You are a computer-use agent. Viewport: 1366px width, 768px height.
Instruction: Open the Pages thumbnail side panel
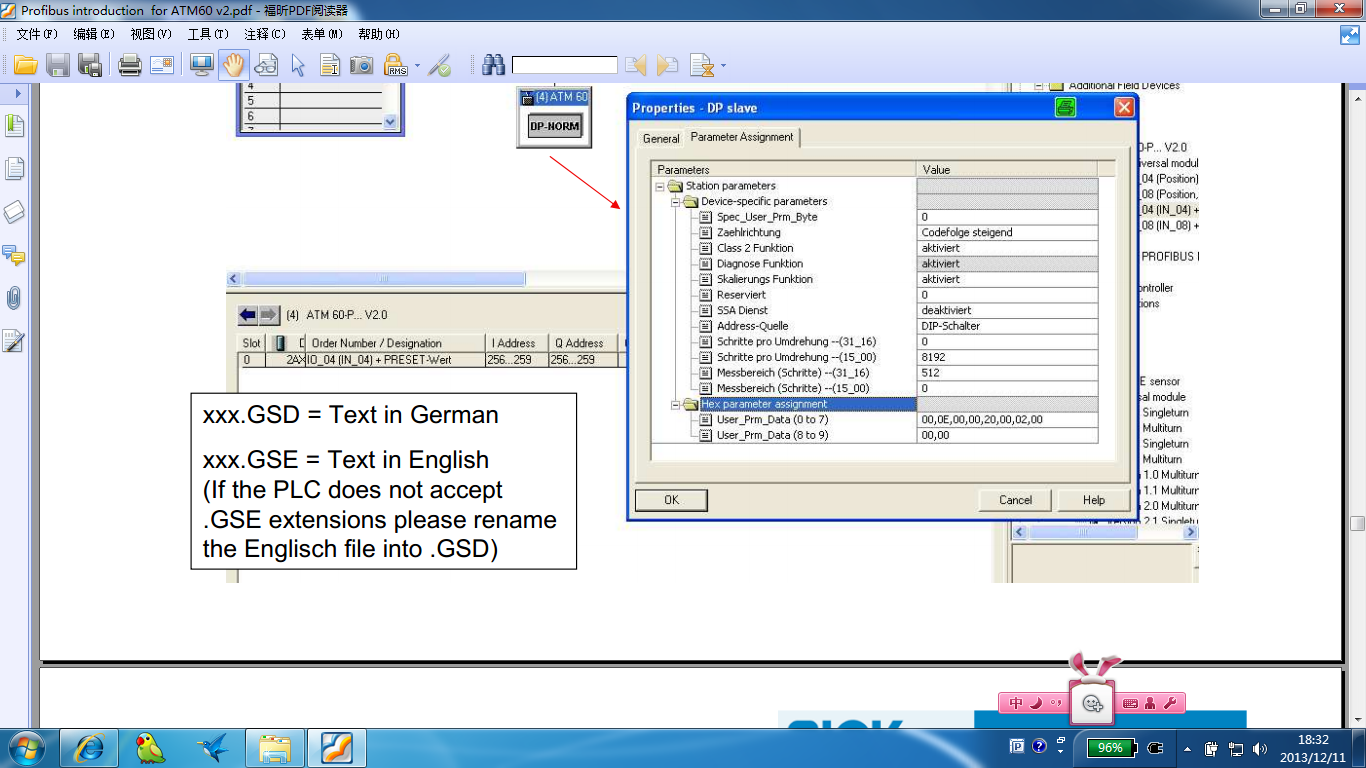pos(15,169)
